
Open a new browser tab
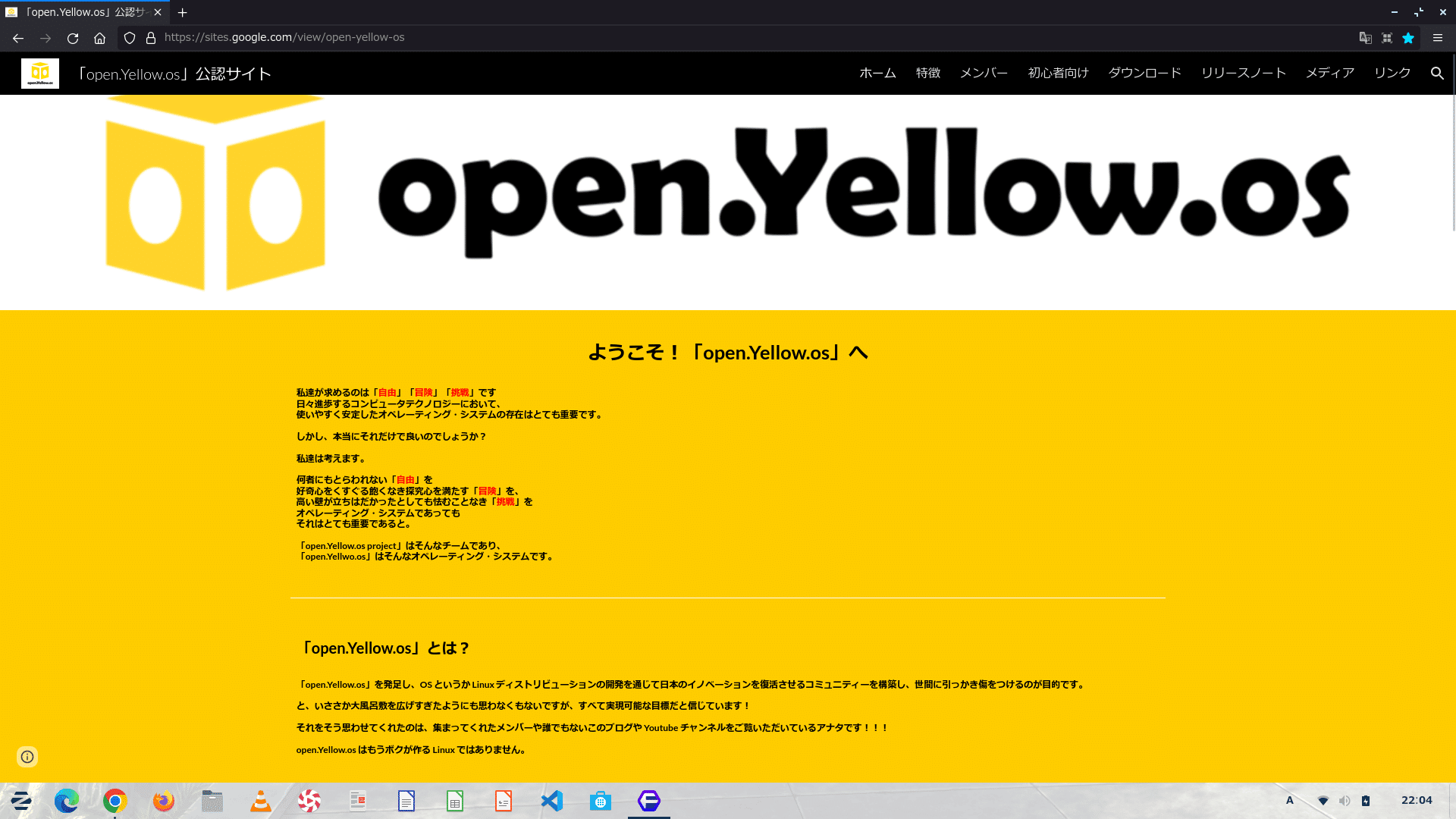coord(182,13)
